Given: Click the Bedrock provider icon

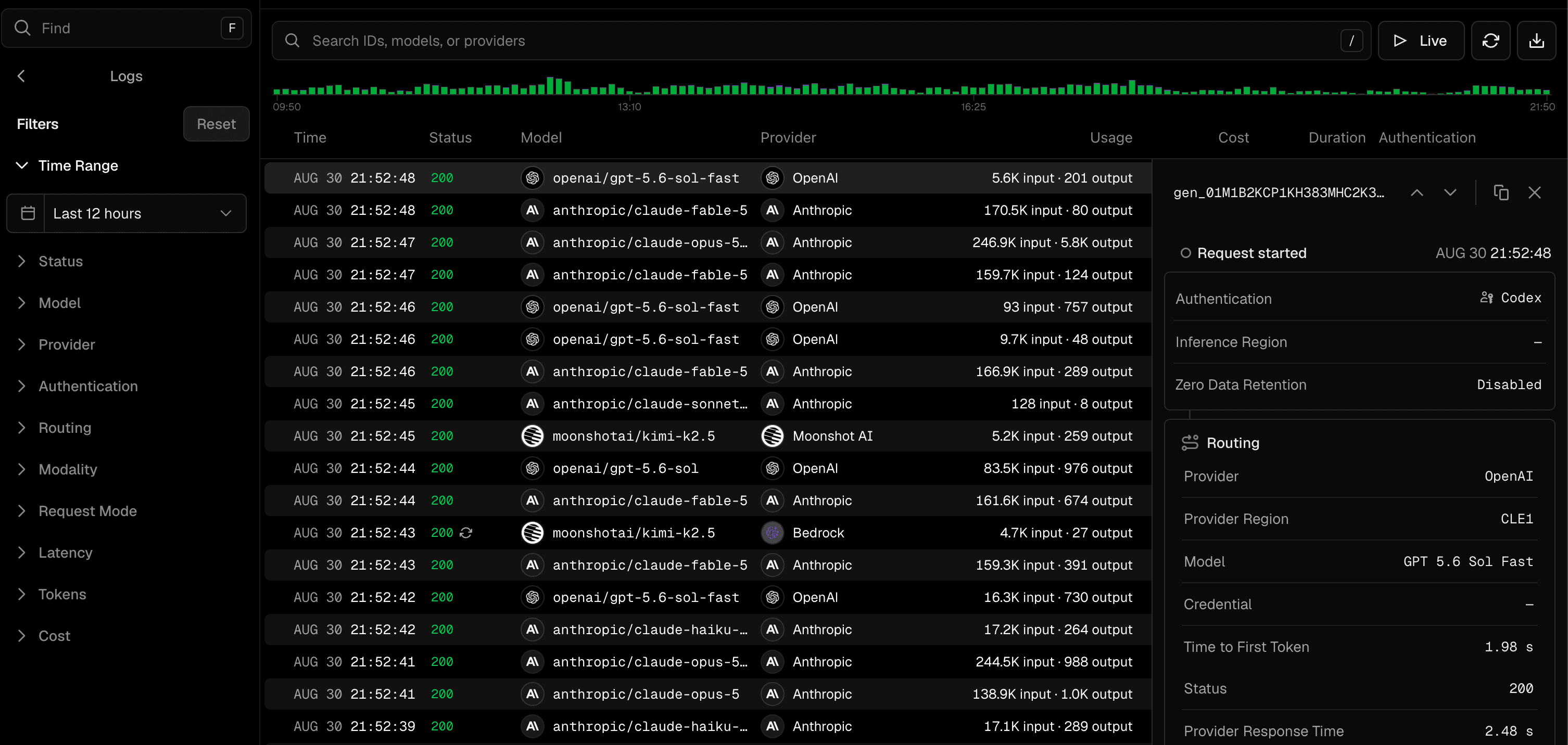Looking at the screenshot, I should pyautogui.click(x=773, y=533).
